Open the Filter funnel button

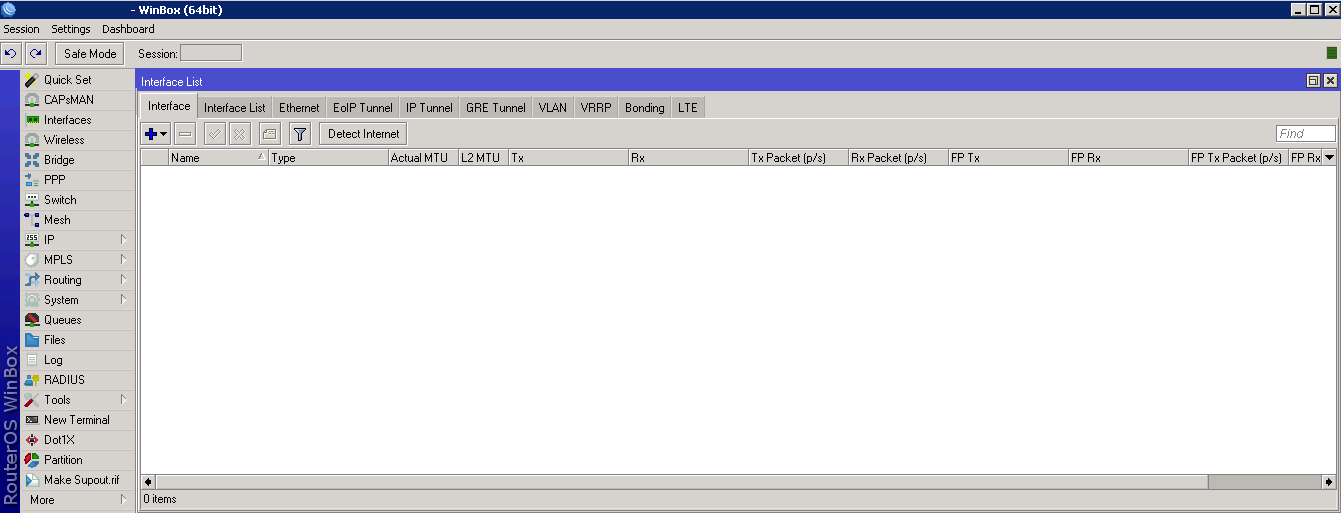coord(299,133)
